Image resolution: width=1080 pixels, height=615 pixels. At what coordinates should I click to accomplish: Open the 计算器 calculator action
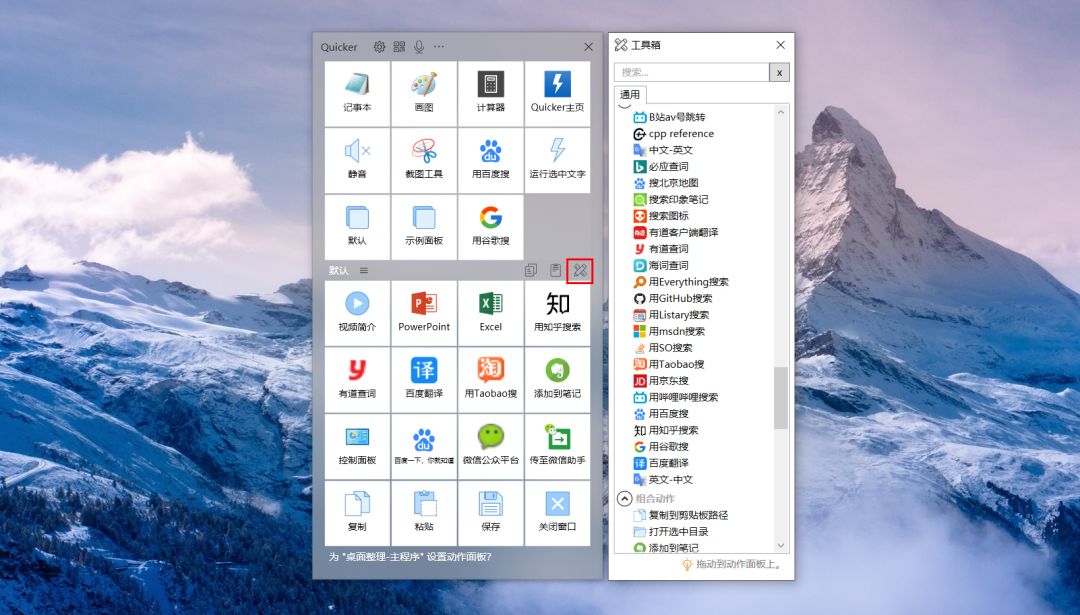coord(491,94)
